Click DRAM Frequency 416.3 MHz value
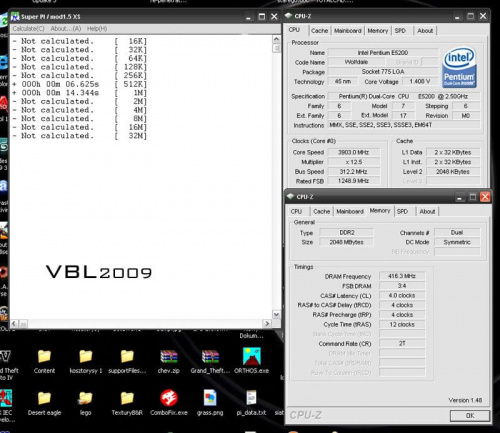 [402, 276]
